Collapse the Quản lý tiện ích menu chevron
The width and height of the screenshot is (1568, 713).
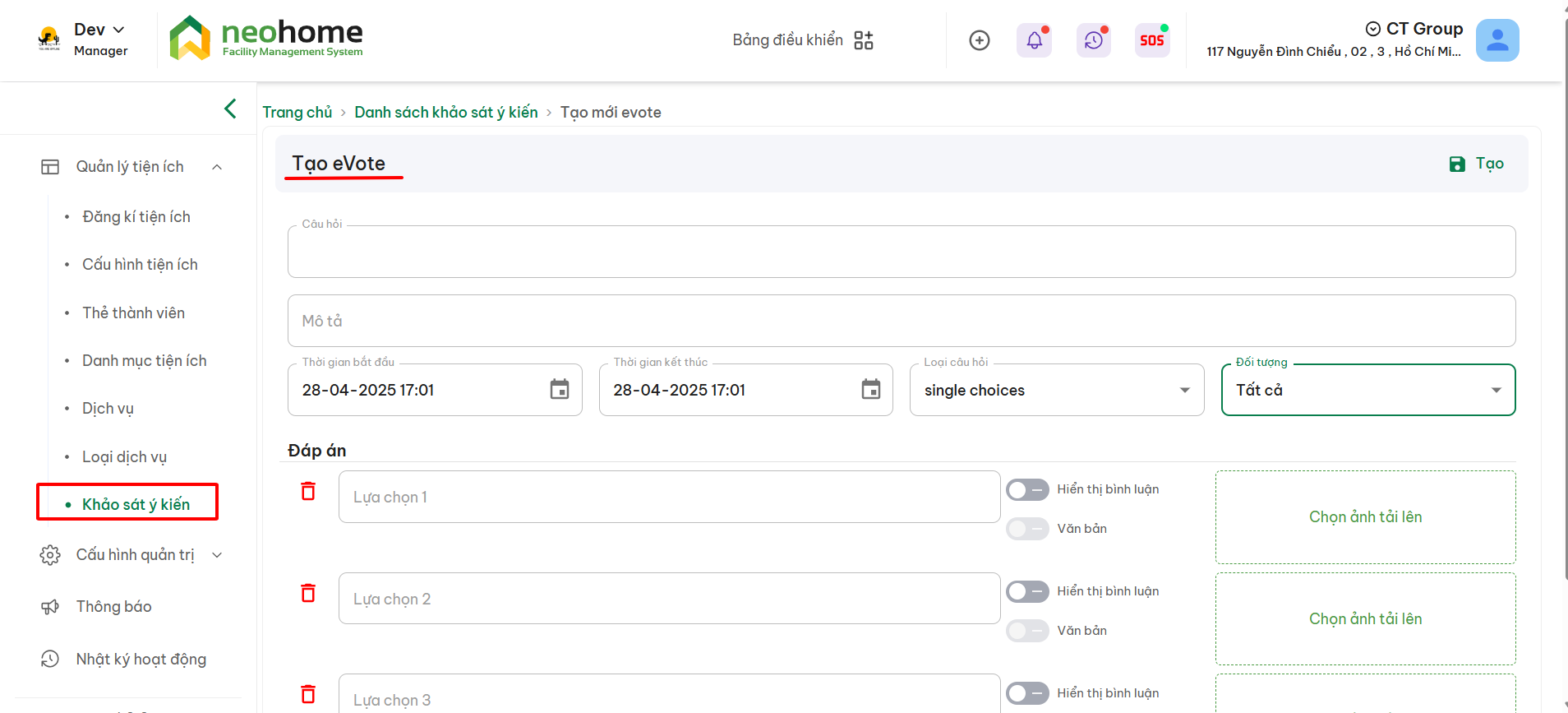217,167
